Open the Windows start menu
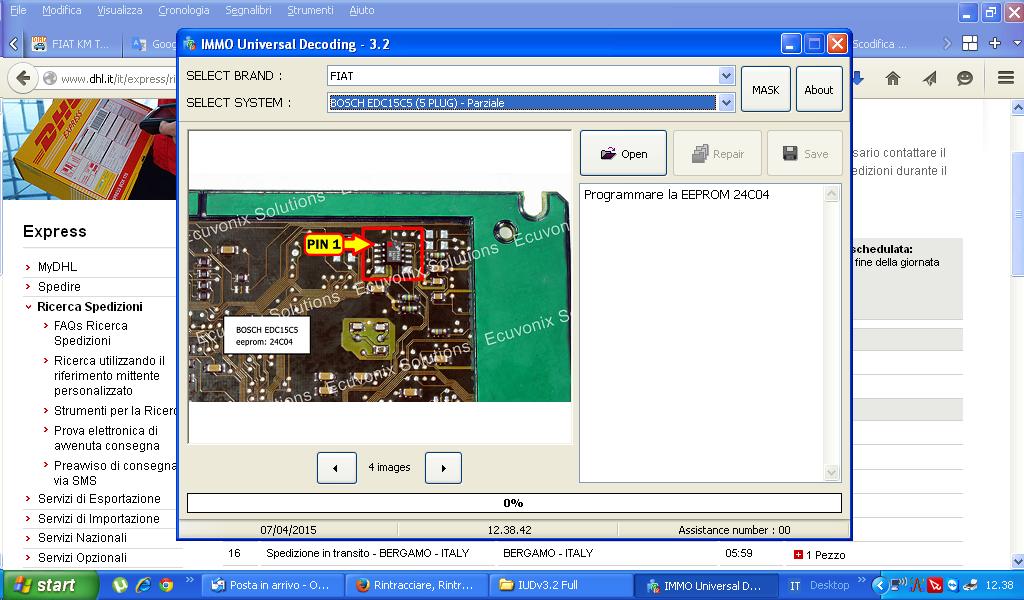The height and width of the screenshot is (600, 1024). click(x=50, y=585)
